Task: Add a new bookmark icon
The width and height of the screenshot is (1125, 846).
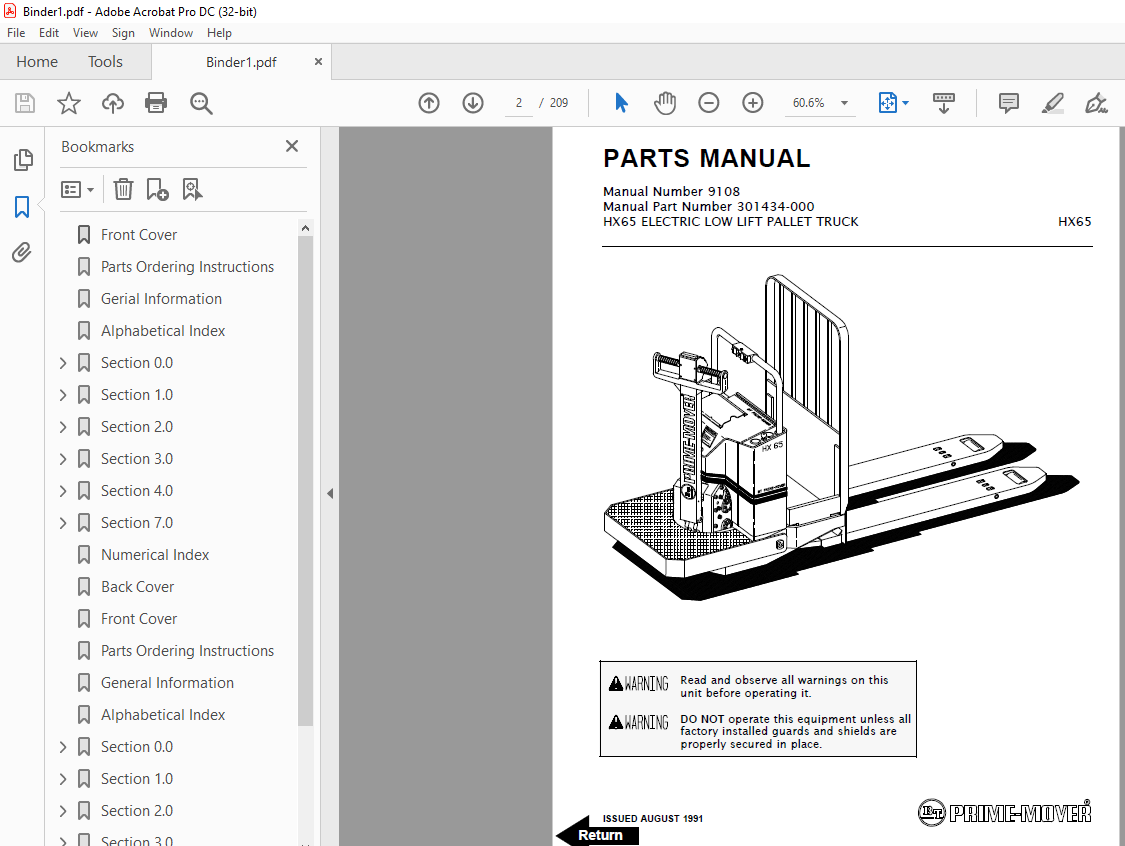Action: (157, 189)
